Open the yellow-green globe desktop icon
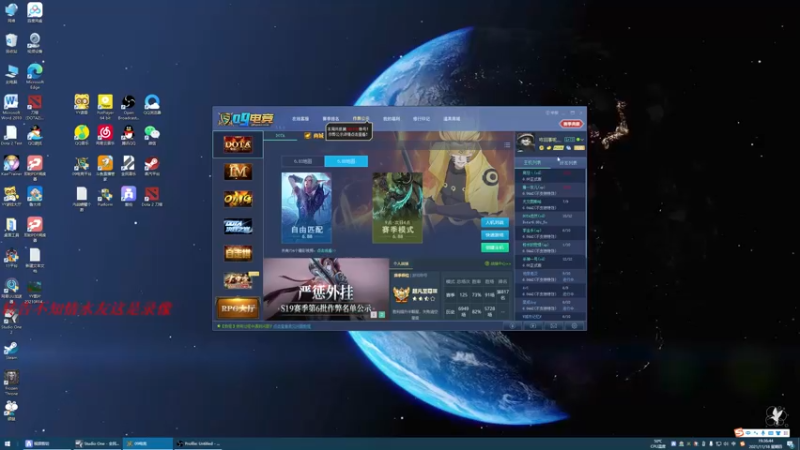The image size is (800, 450). click(82, 136)
